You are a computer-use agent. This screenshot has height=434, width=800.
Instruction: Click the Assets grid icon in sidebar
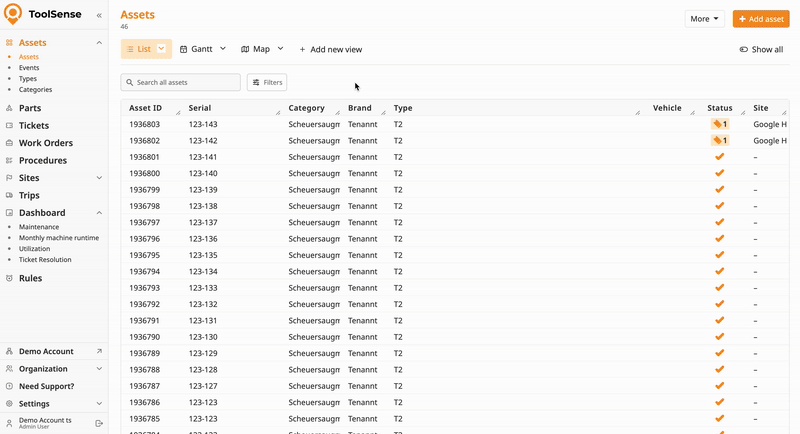pyautogui.click(x=9, y=42)
